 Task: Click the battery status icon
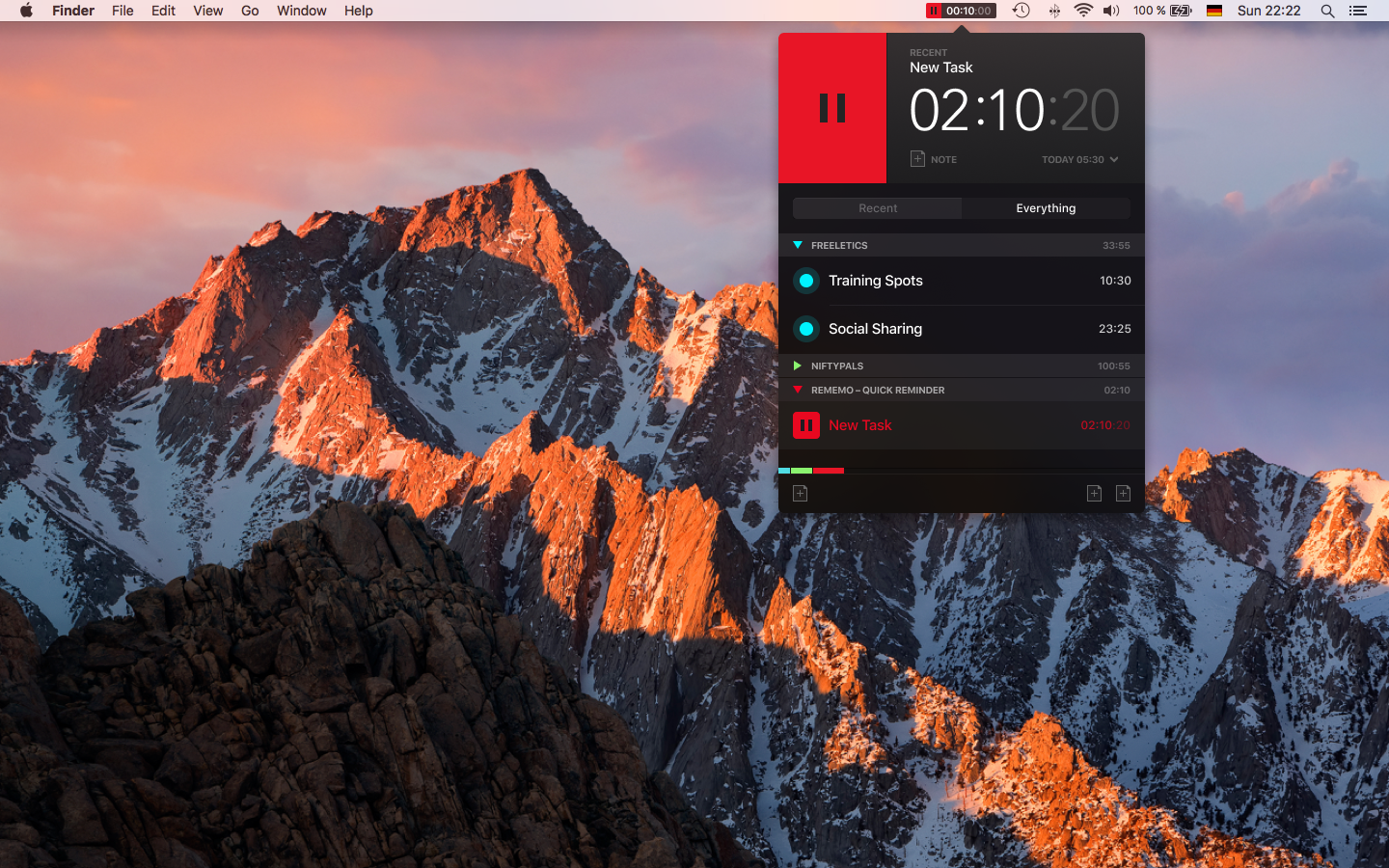1181,11
